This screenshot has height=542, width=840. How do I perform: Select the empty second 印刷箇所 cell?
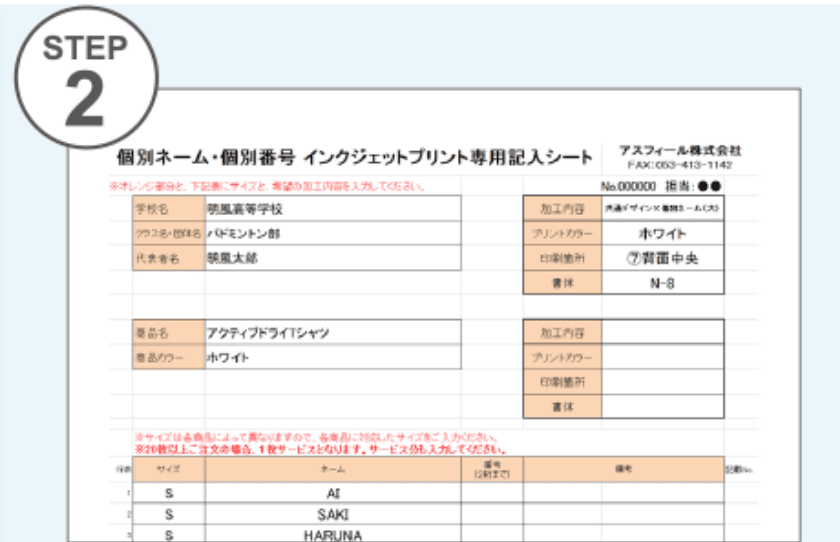point(661,382)
